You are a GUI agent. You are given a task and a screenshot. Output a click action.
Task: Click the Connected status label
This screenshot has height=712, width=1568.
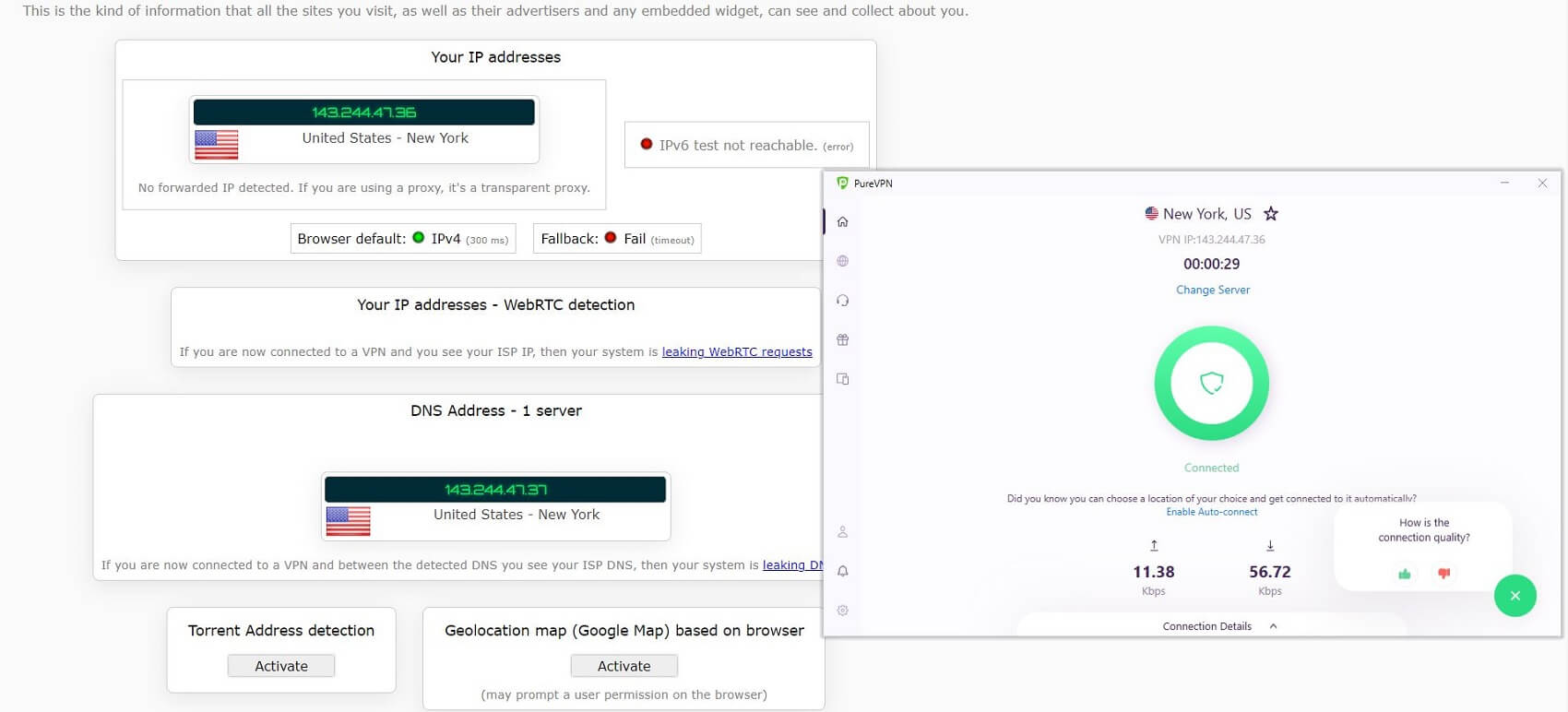click(x=1211, y=468)
